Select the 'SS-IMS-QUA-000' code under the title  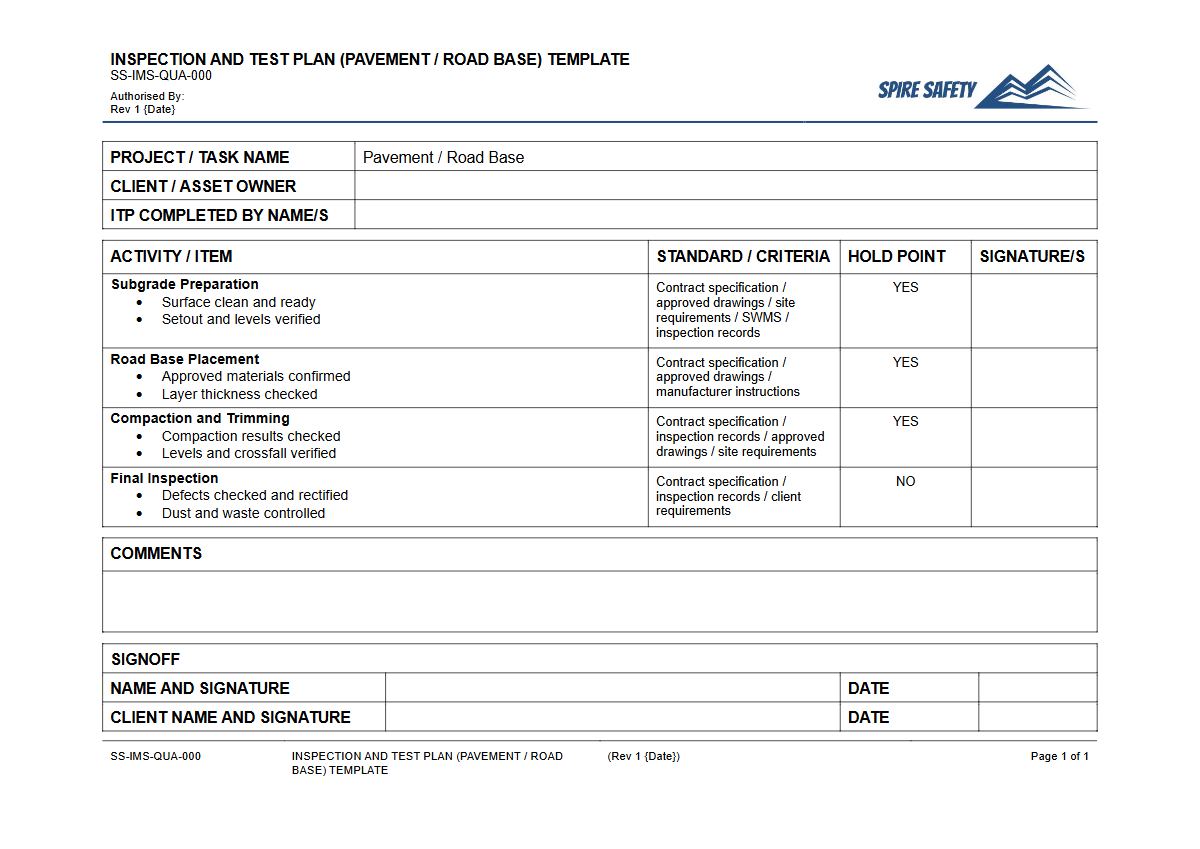tap(161, 76)
